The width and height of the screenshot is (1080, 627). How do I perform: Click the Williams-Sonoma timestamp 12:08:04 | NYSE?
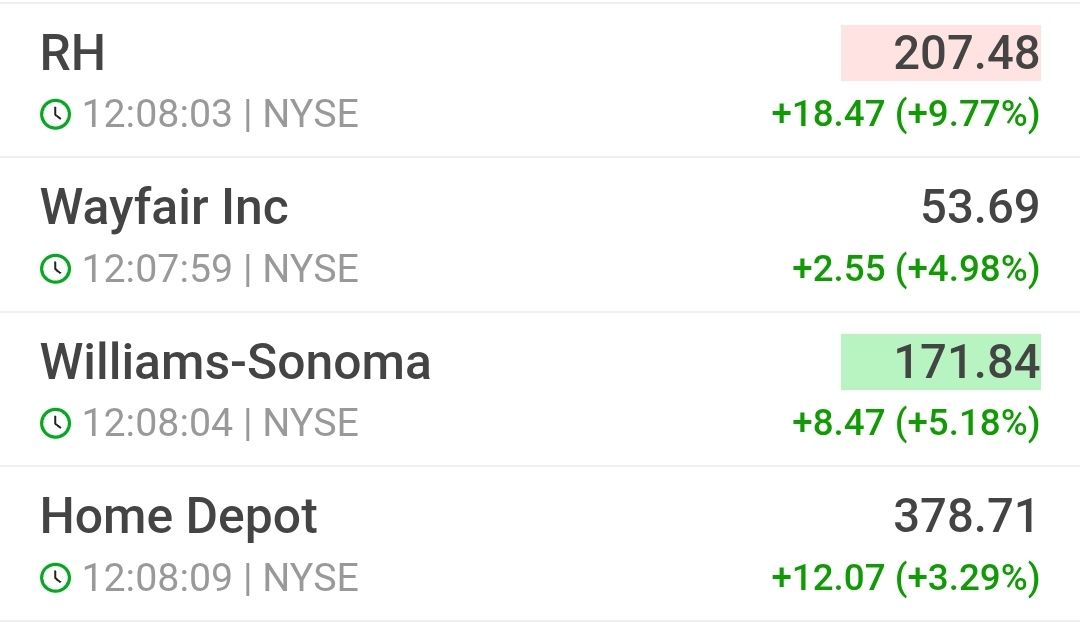[220, 422]
